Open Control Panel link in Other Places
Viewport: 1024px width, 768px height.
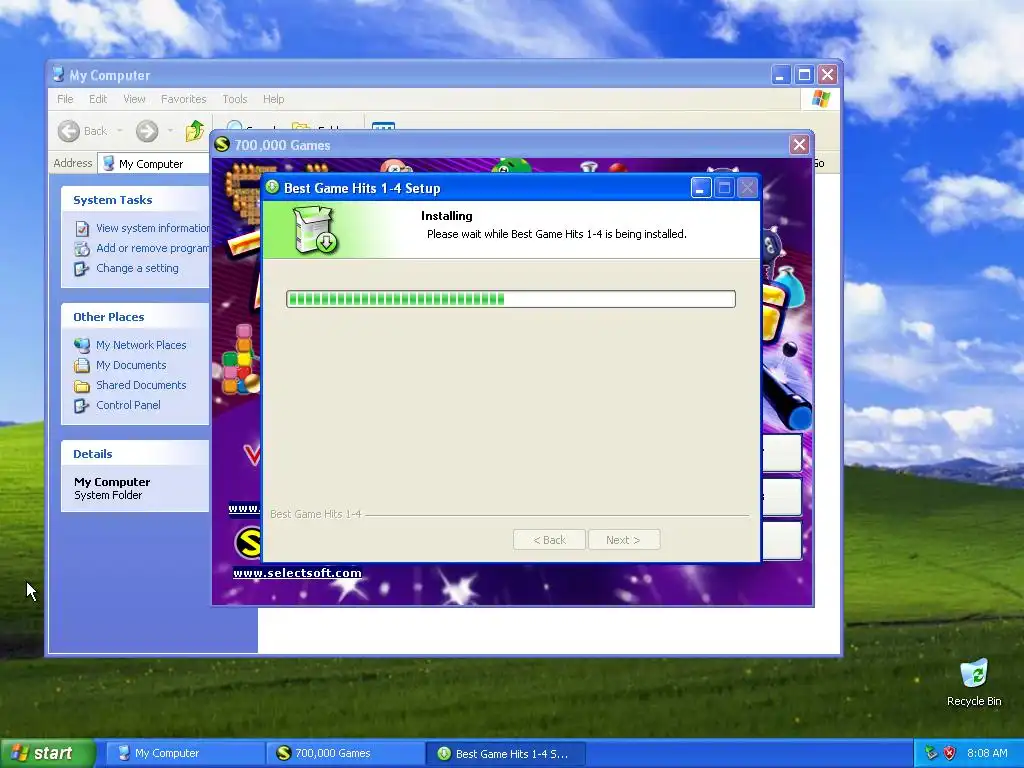(x=128, y=405)
